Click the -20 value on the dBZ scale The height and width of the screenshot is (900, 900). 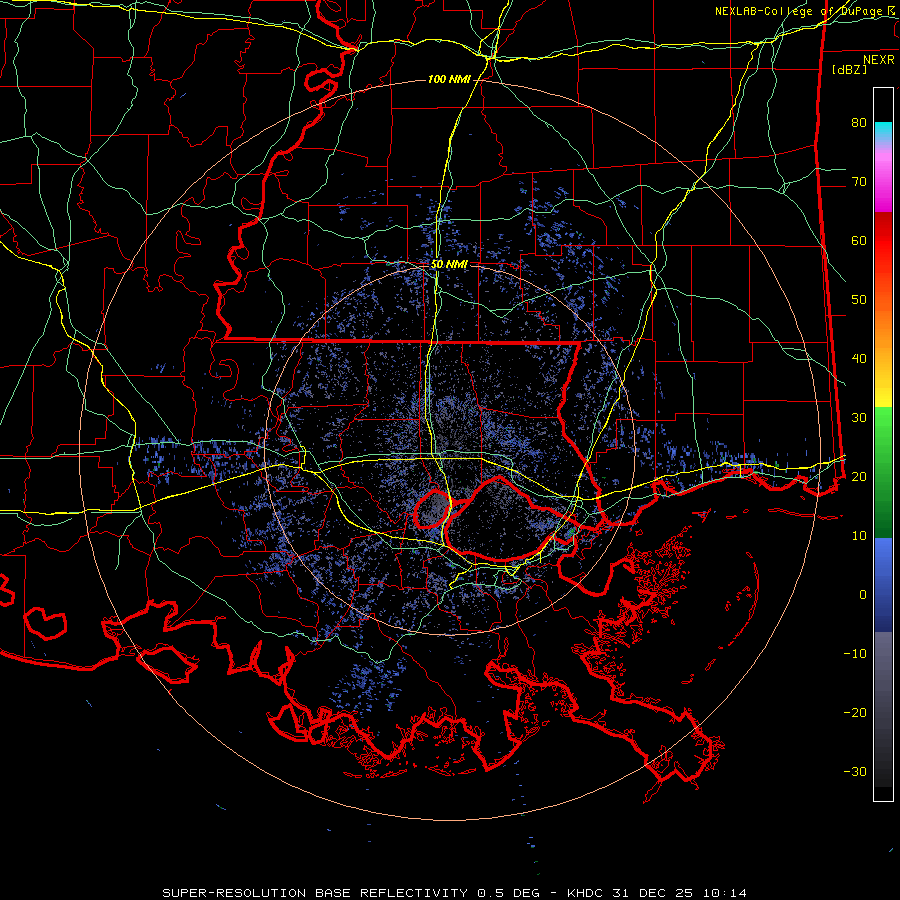coord(855,713)
